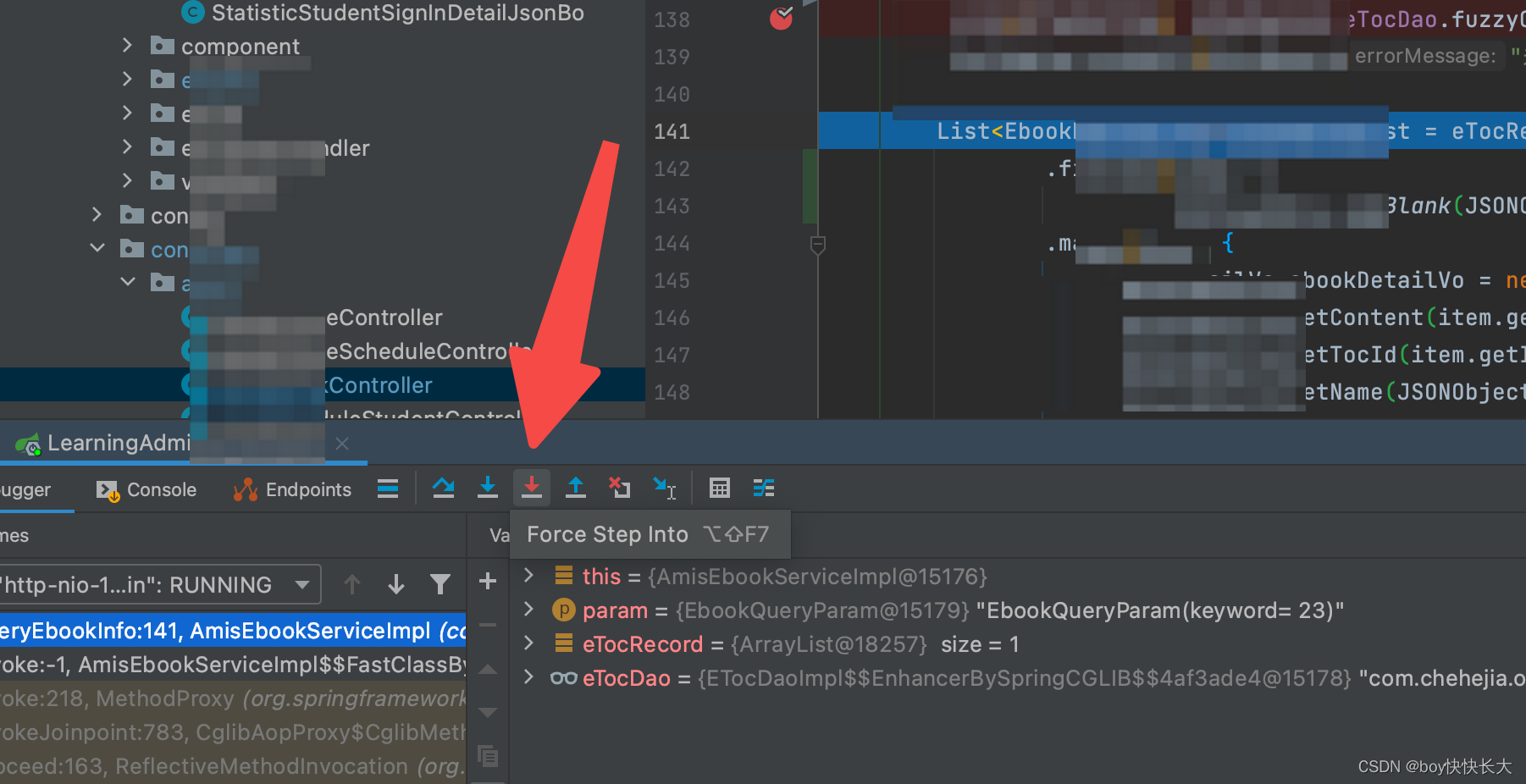Viewport: 1526px width, 784px height.
Task: Click the eTocRecord size = 1 value
Action: 980,644
